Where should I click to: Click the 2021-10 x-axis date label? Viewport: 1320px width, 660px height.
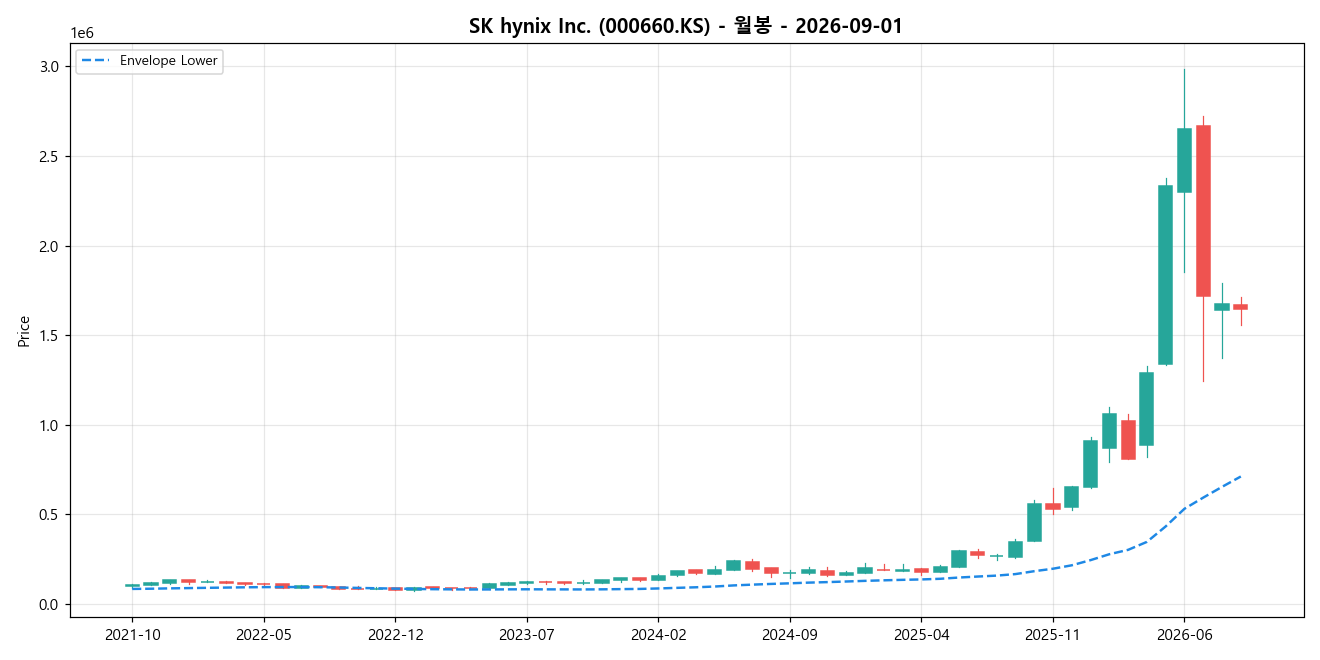[133, 634]
